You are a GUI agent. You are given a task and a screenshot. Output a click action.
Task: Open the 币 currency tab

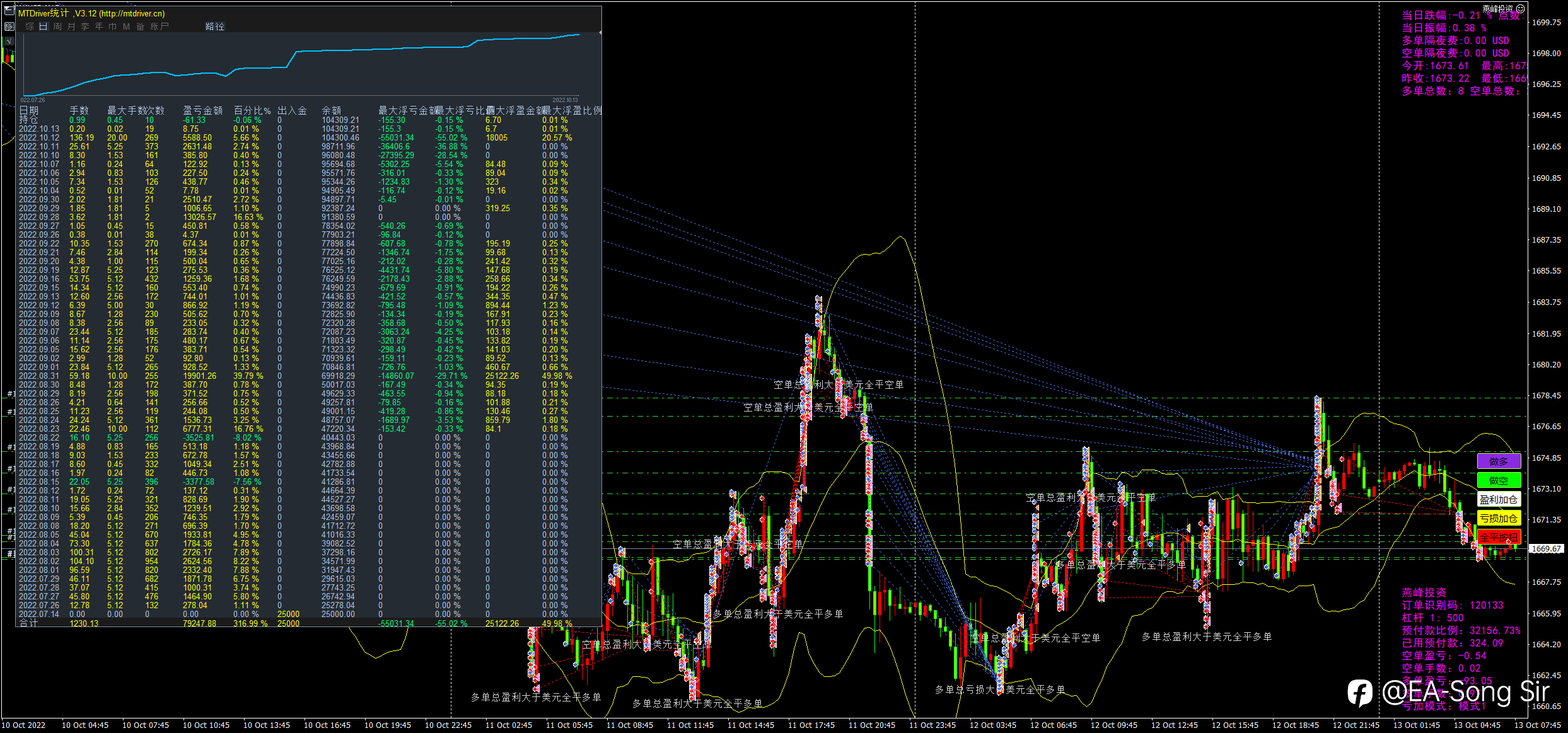(x=113, y=26)
